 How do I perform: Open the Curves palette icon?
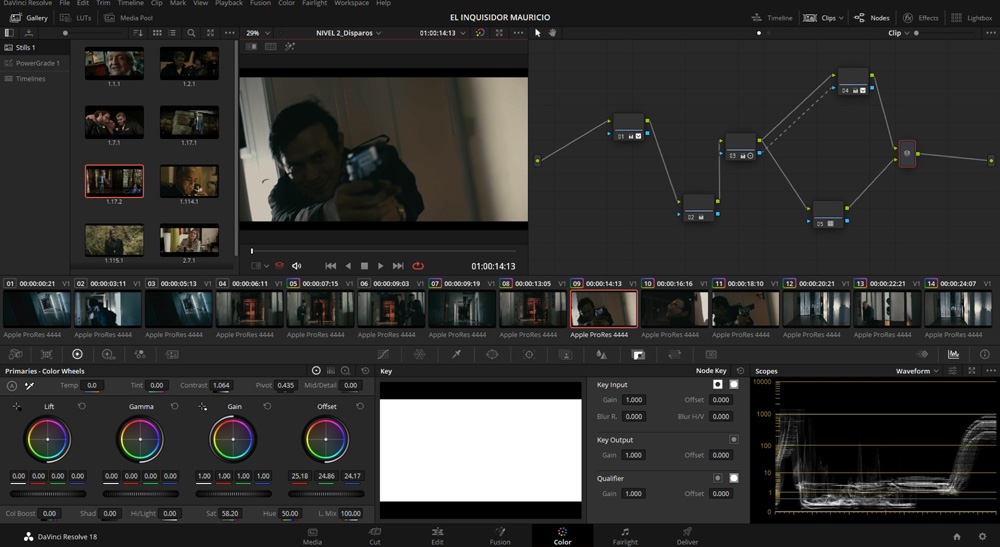(383, 354)
